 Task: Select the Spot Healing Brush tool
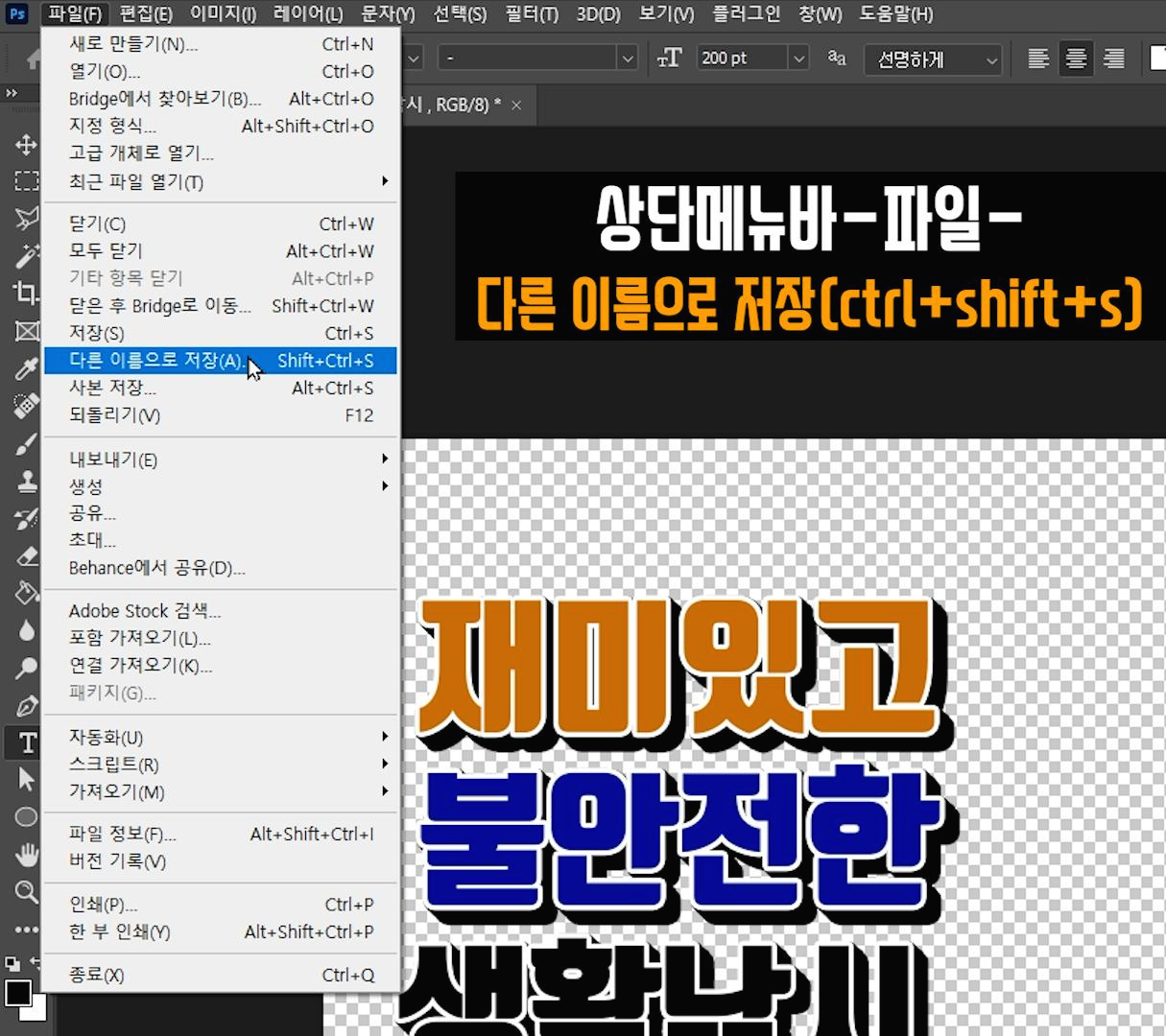[x=26, y=406]
